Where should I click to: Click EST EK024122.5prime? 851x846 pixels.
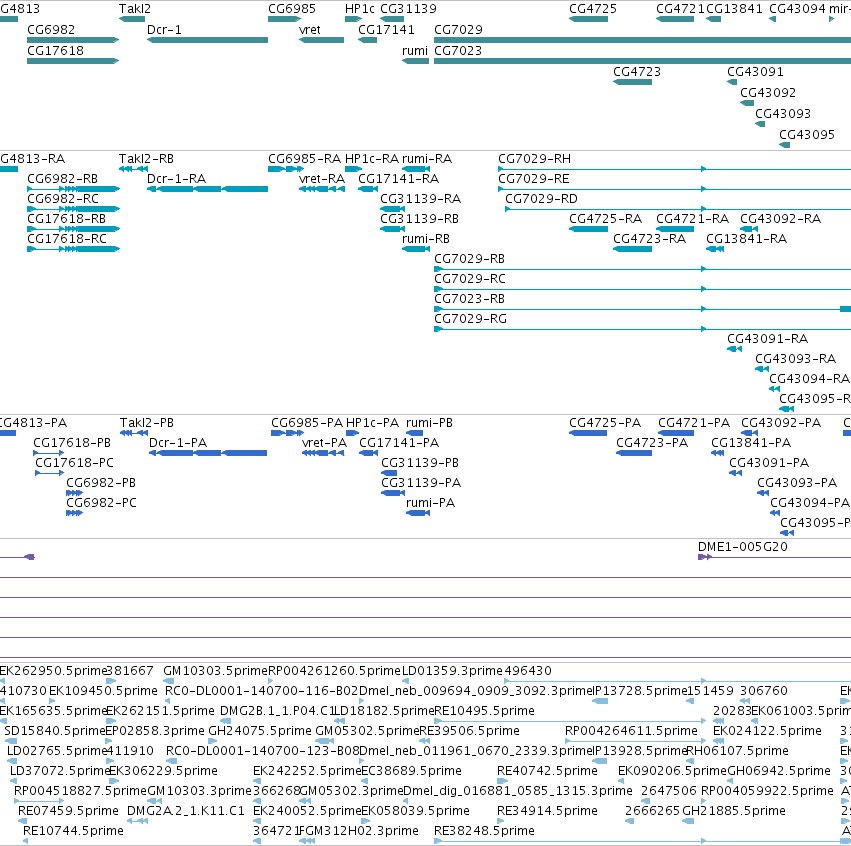pyautogui.click(x=719, y=741)
